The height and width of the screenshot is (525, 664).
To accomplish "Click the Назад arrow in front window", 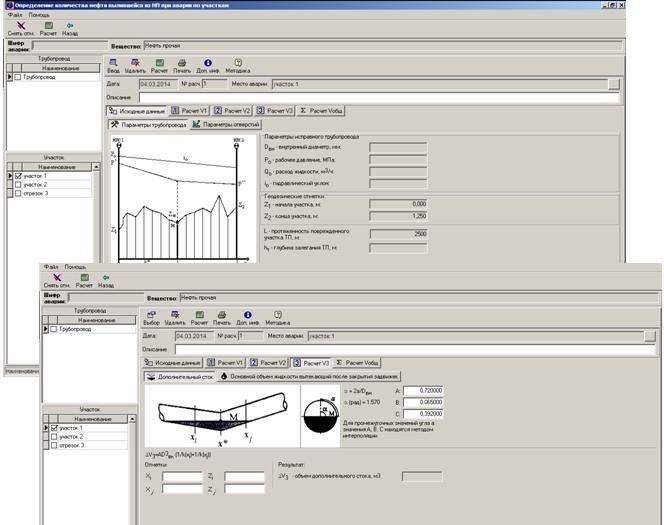I will click(107, 277).
